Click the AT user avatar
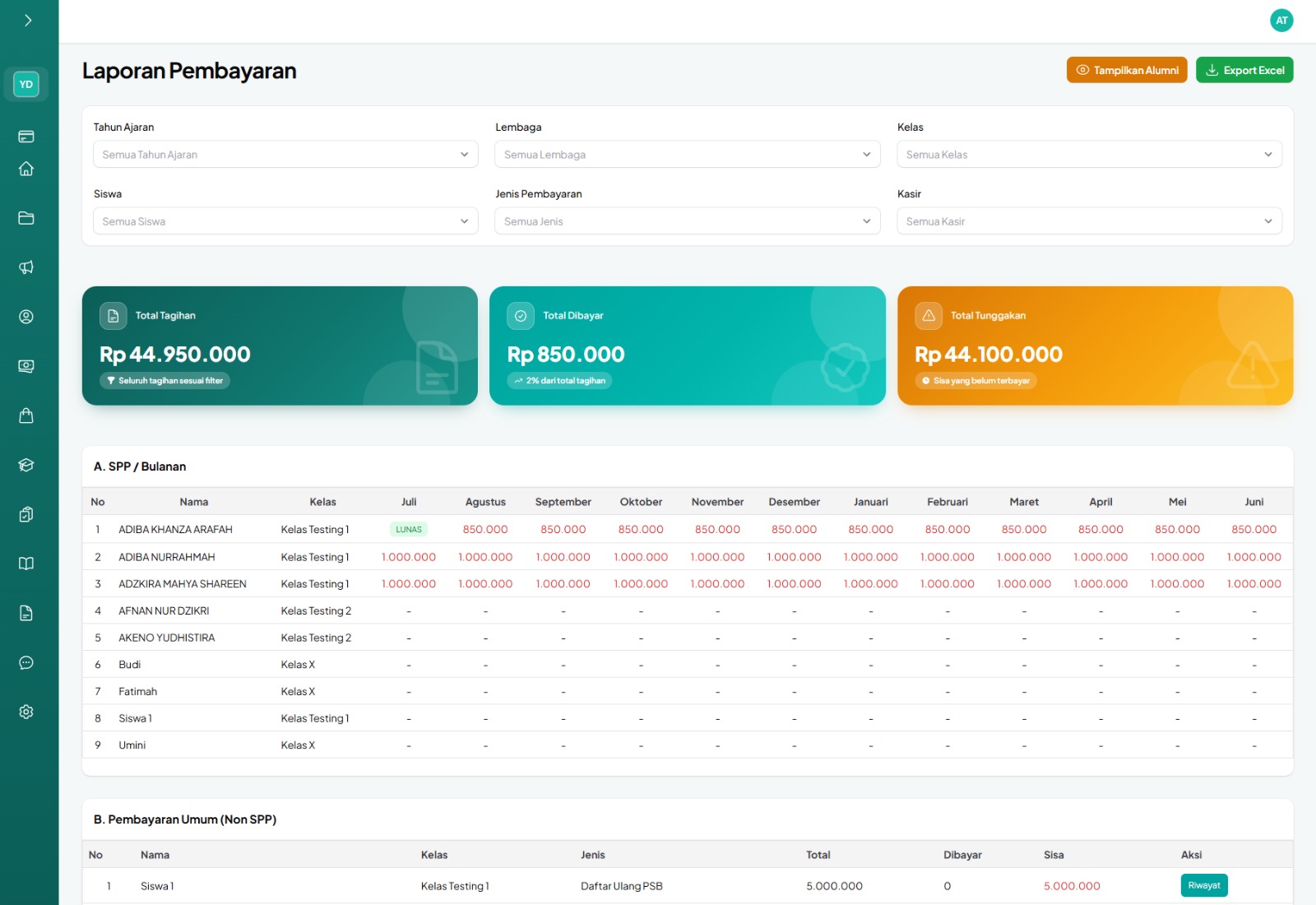 click(x=1281, y=21)
